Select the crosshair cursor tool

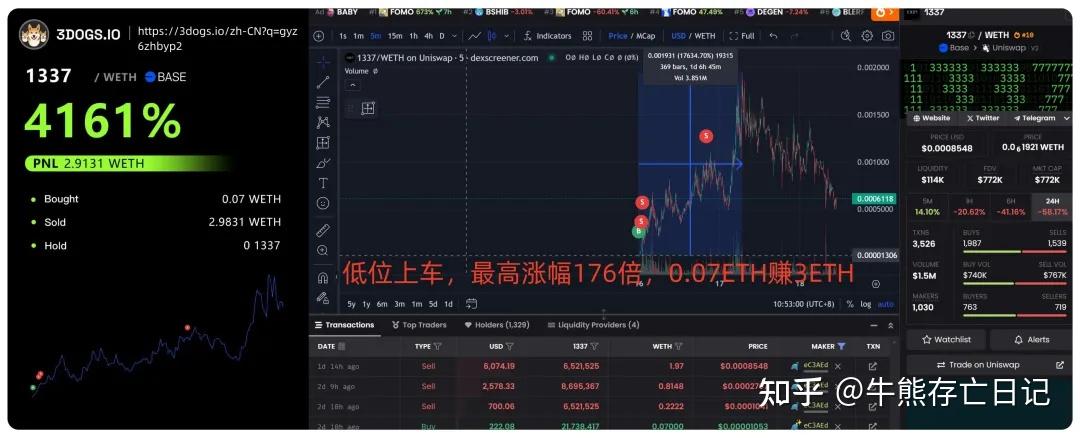[322, 62]
